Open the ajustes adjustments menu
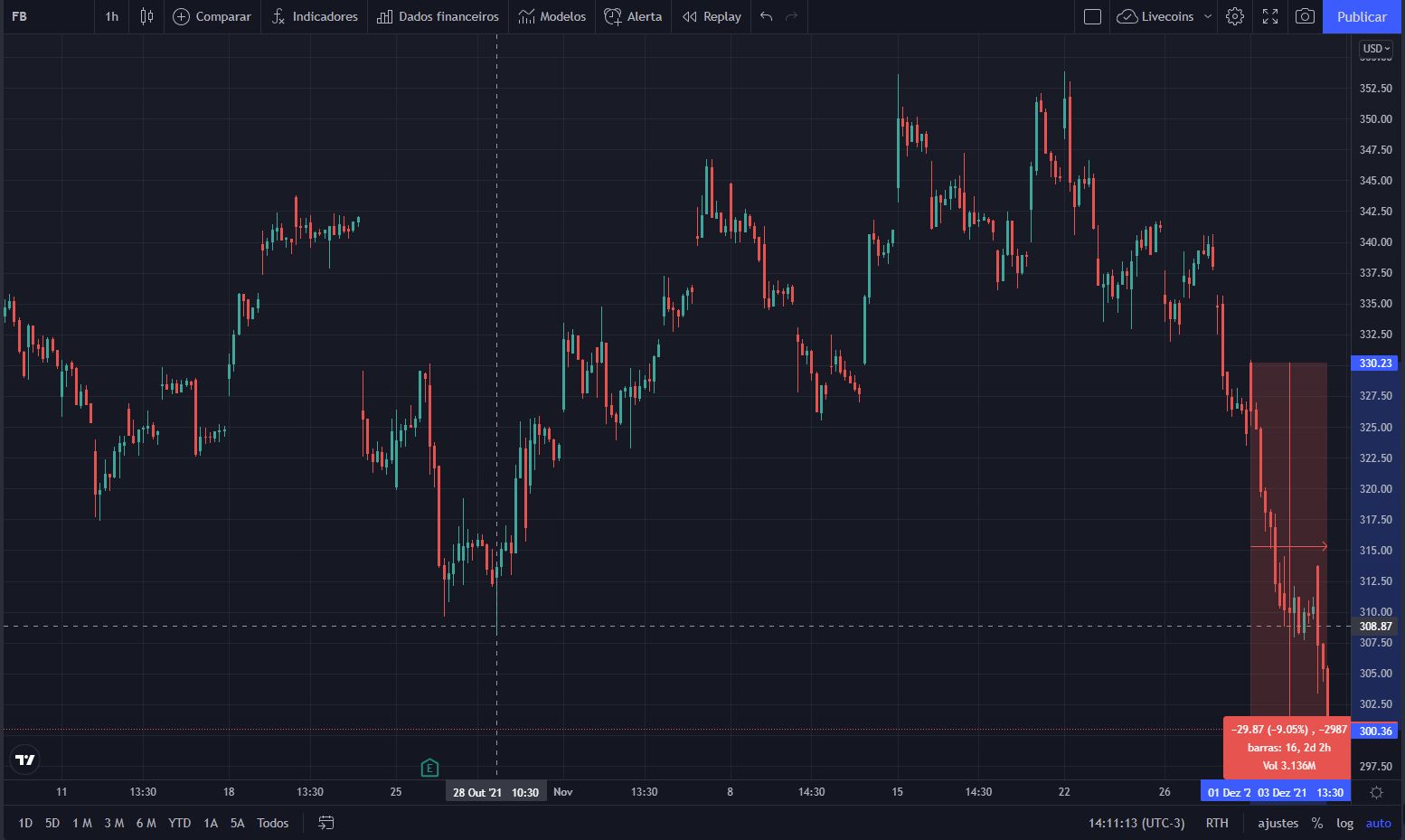This screenshot has width=1405, height=840. (x=1278, y=823)
